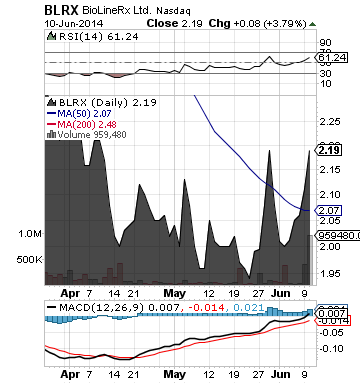Click the late-May price peak

coord(269,151)
